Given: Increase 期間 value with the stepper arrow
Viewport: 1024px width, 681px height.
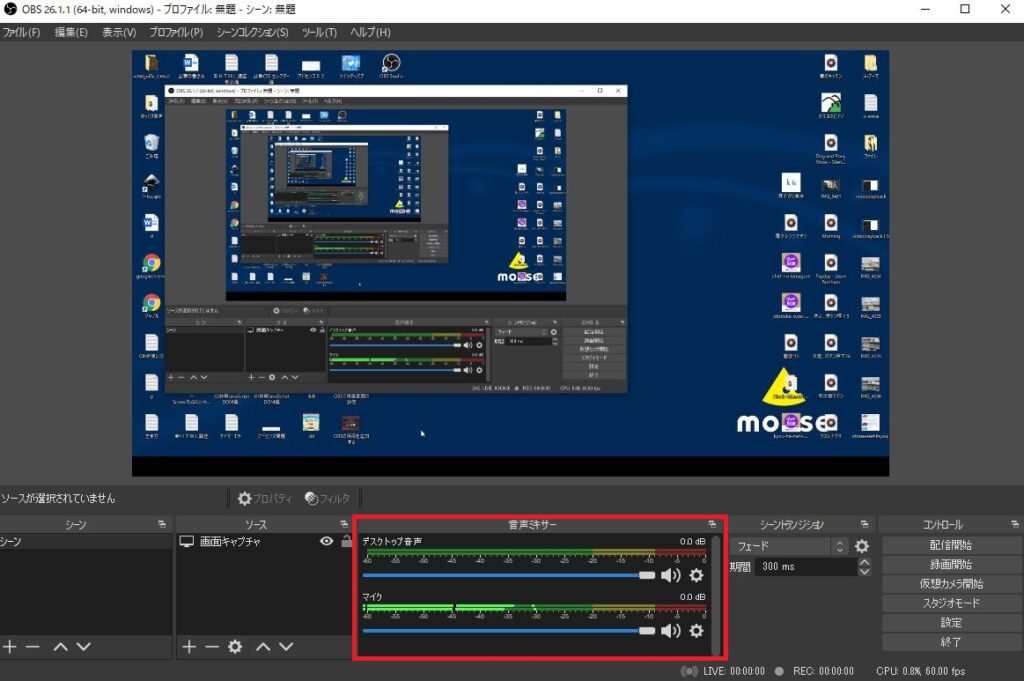Looking at the screenshot, I should 864,561.
